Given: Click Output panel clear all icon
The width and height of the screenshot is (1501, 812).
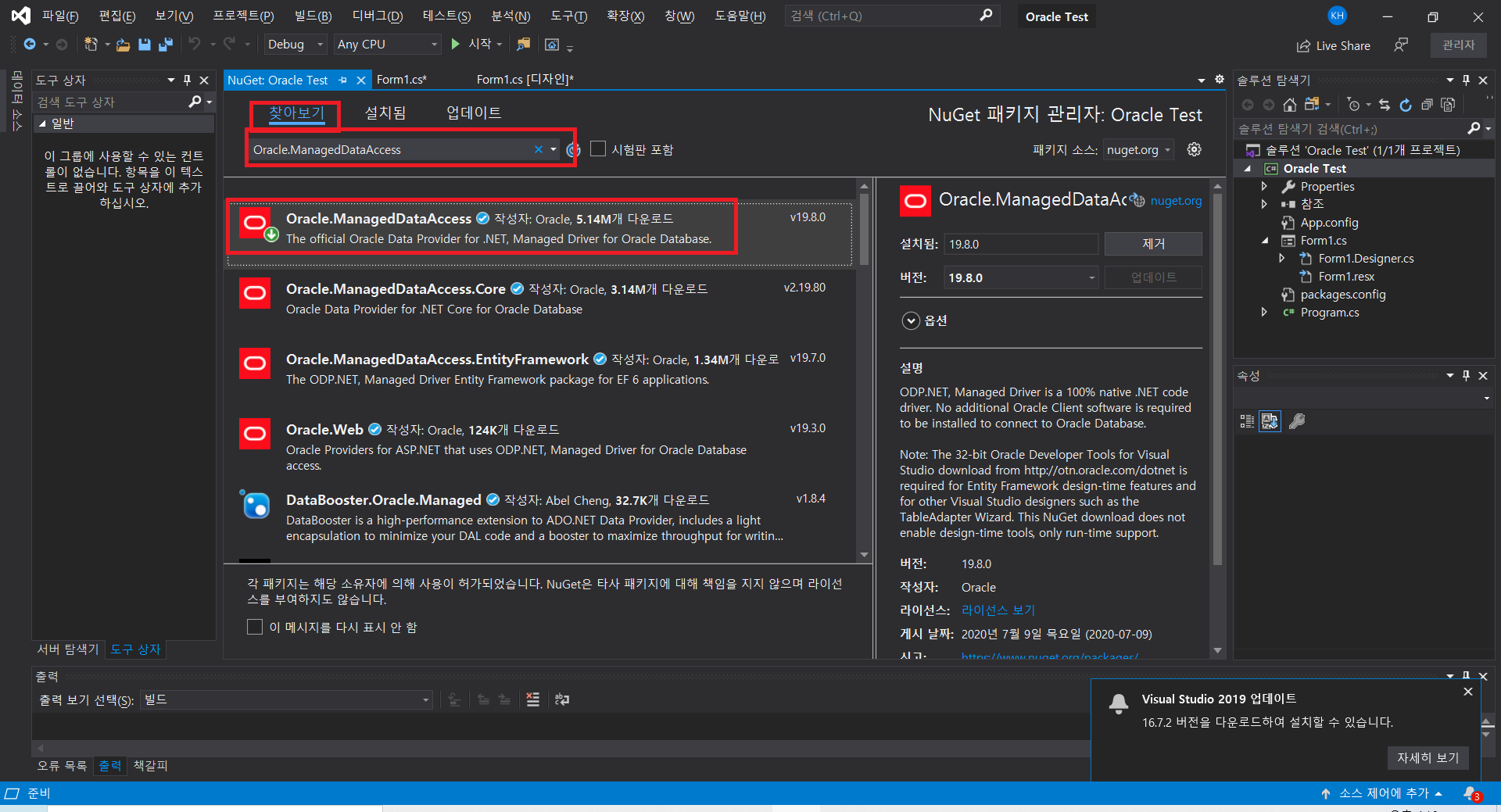Looking at the screenshot, I should [532, 699].
